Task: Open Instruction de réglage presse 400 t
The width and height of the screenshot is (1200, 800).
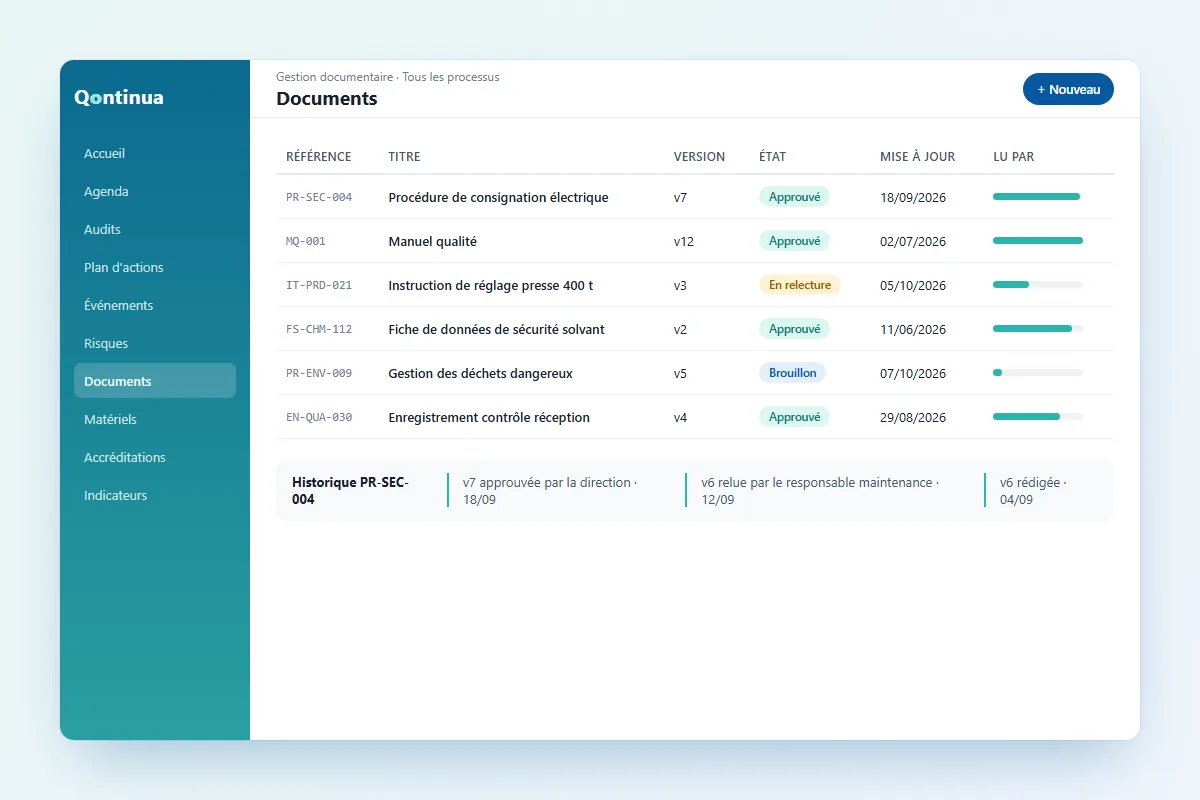Action: [491, 285]
